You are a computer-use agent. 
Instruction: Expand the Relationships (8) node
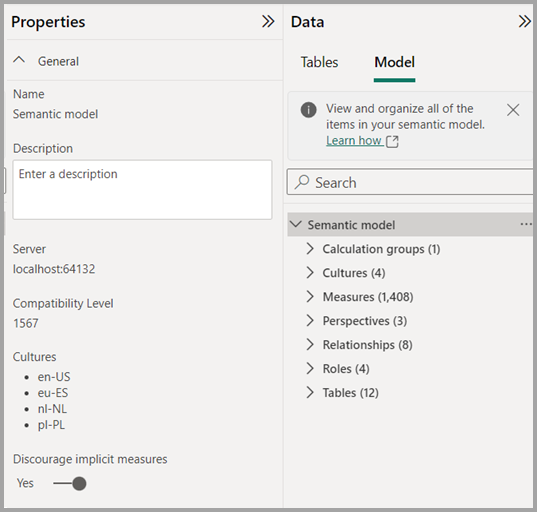pos(310,345)
